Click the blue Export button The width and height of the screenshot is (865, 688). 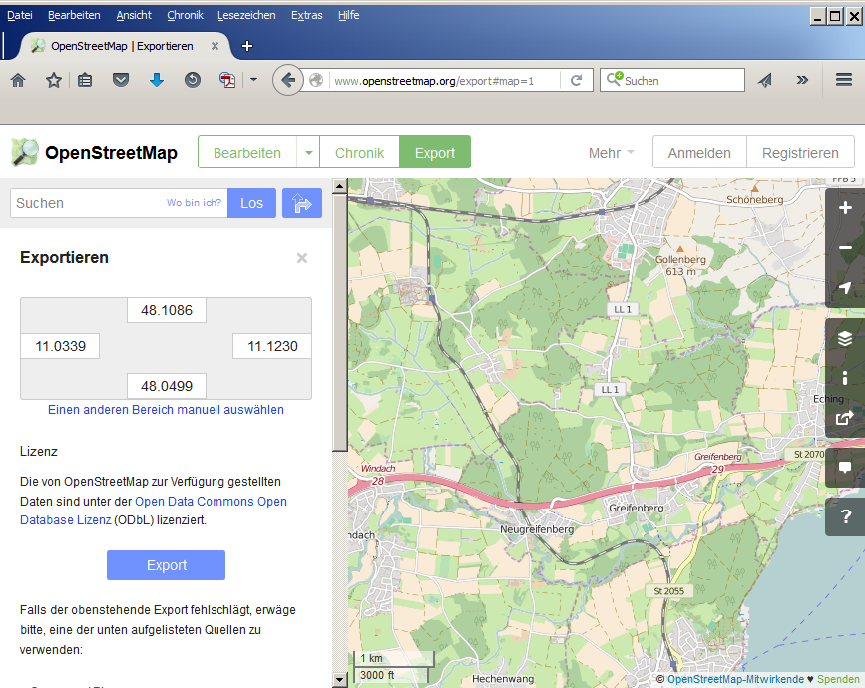tap(165, 565)
